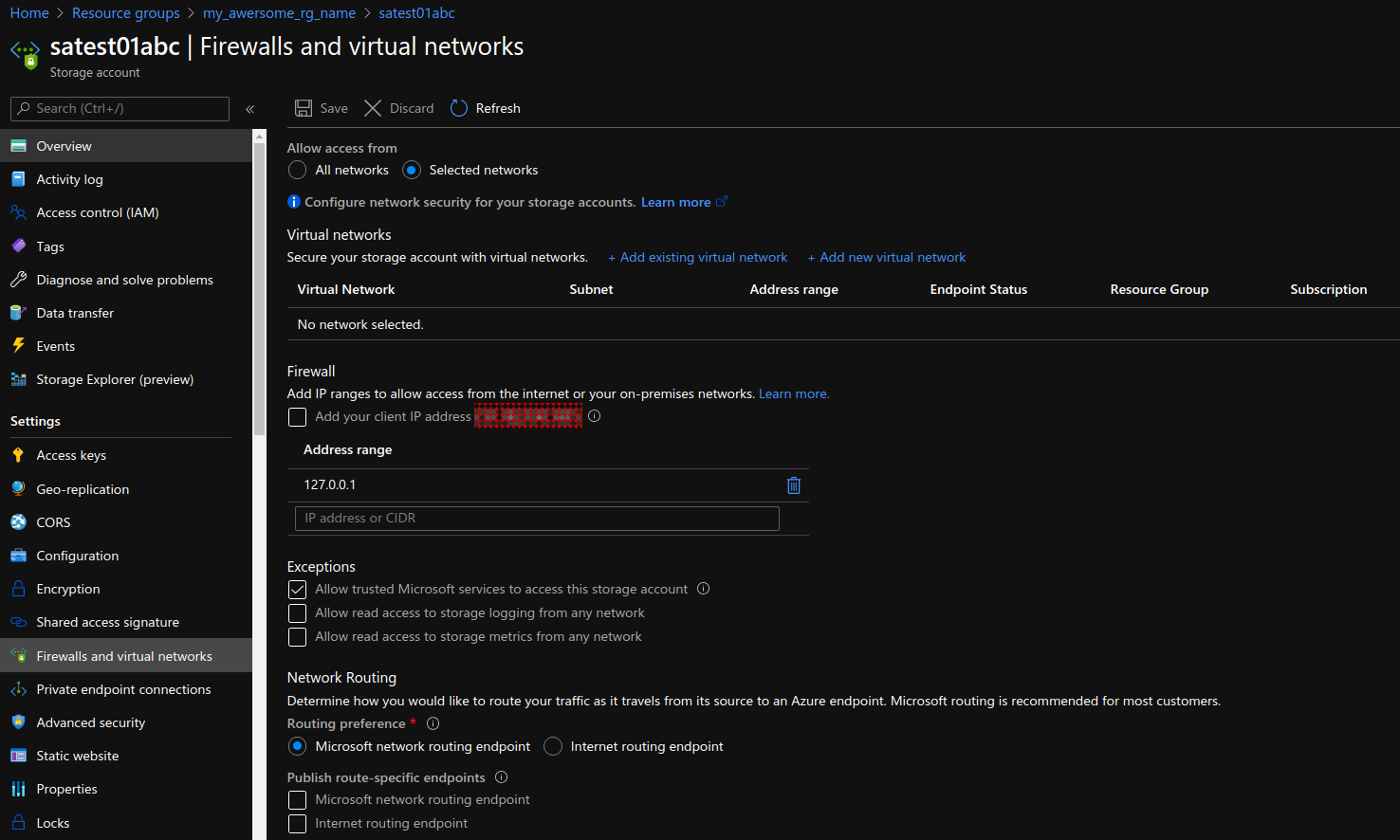The width and height of the screenshot is (1400, 840).
Task: Collapse the left navigation sidebar
Action: (250, 108)
